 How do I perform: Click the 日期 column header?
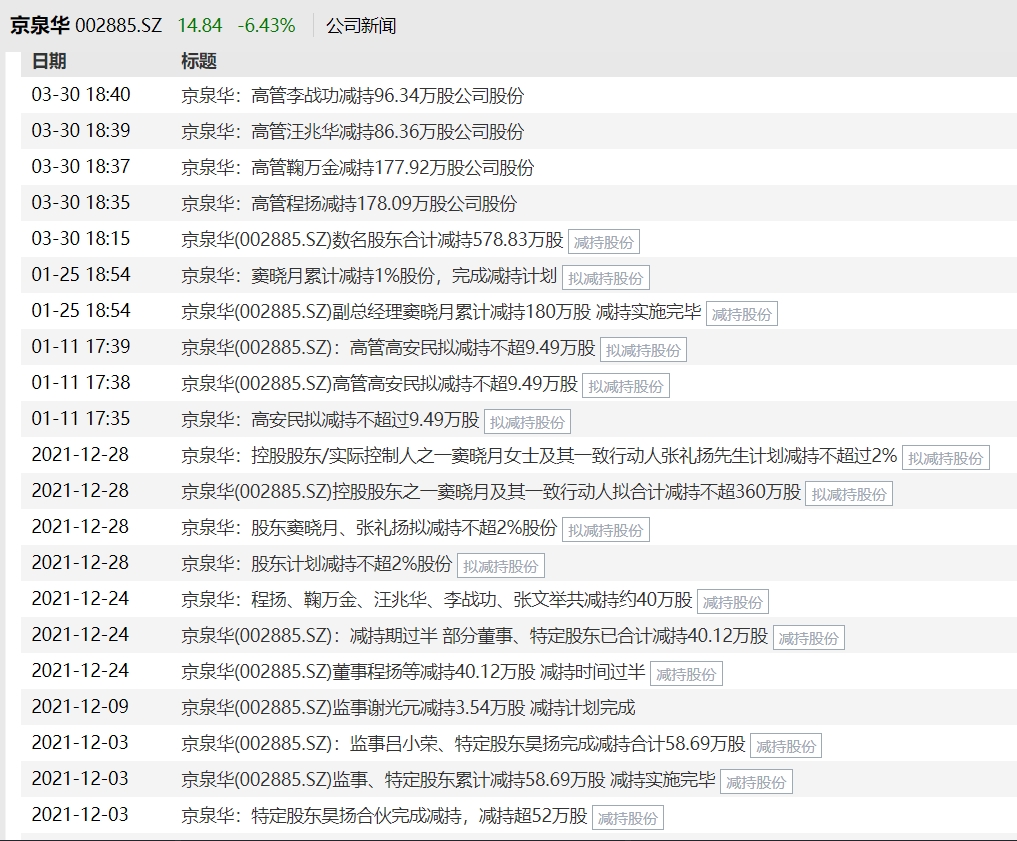coord(49,61)
